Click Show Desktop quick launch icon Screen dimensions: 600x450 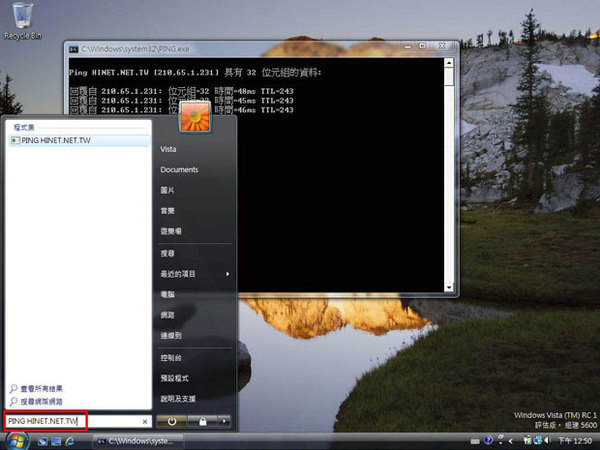(x=42, y=441)
